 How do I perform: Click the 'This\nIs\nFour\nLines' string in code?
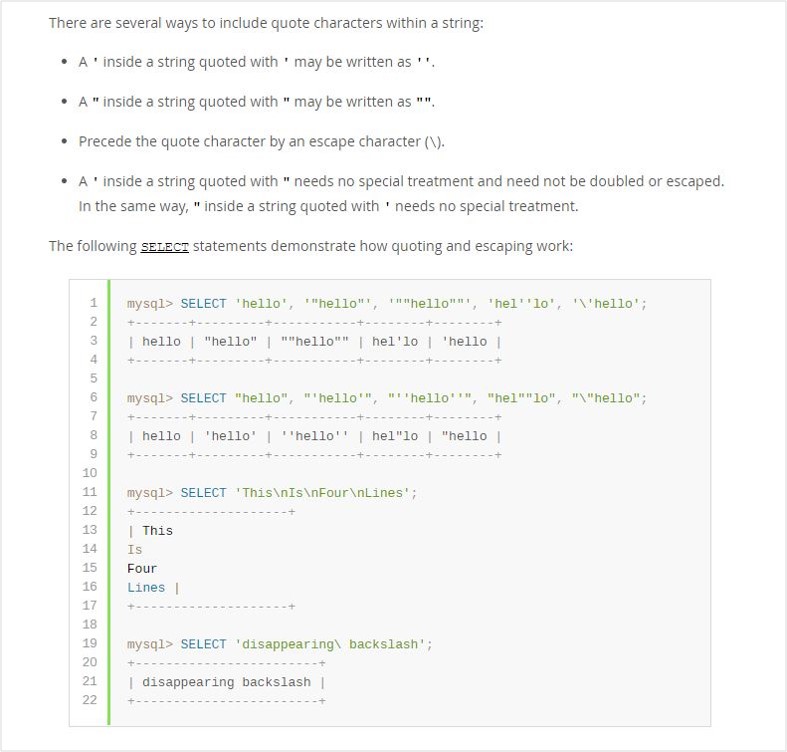325,493
